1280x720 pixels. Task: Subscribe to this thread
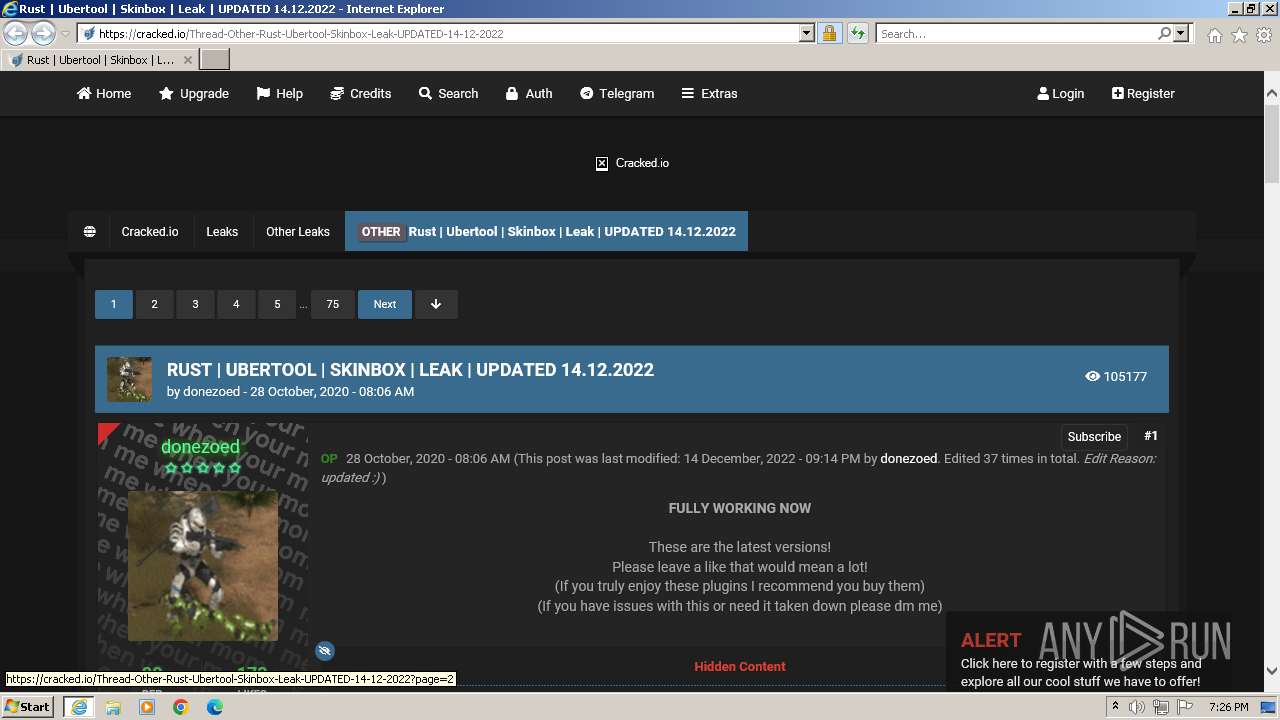(1094, 436)
